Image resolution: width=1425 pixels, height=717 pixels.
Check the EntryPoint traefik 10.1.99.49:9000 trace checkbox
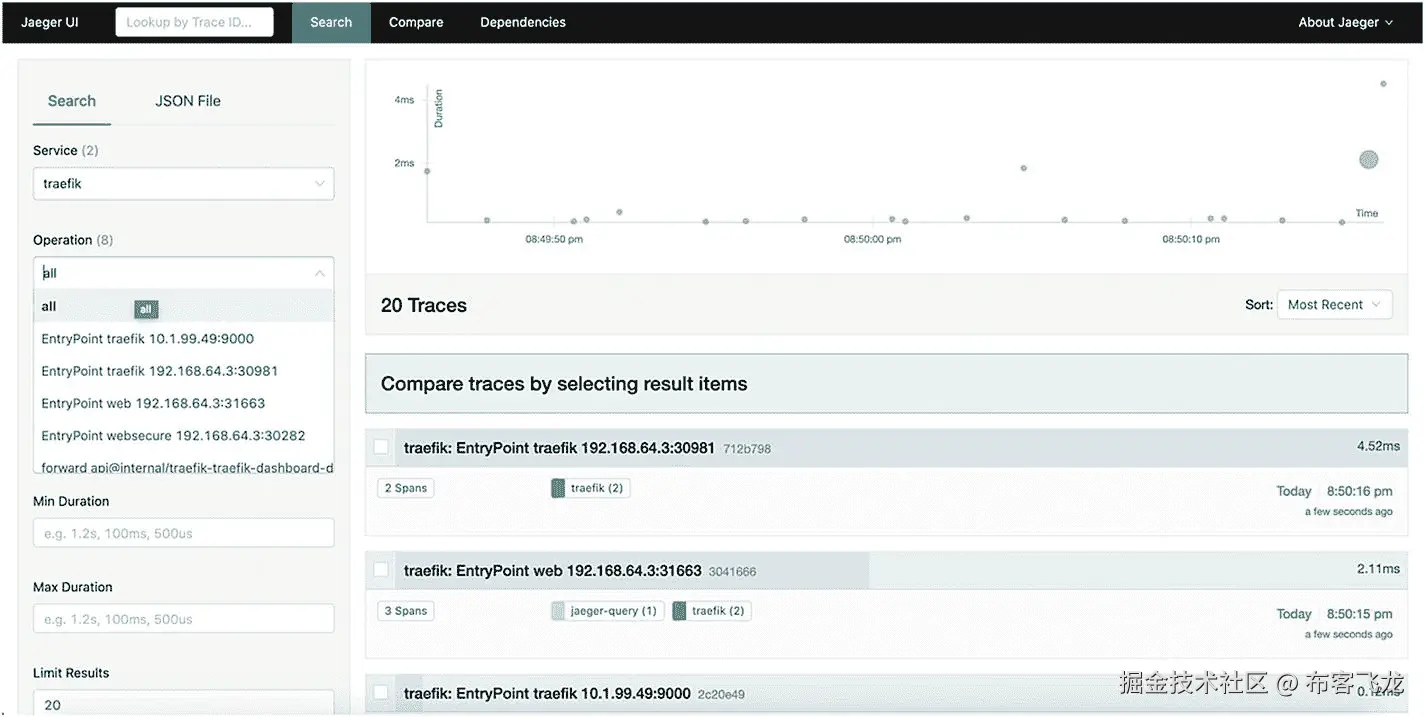[x=381, y=692]
